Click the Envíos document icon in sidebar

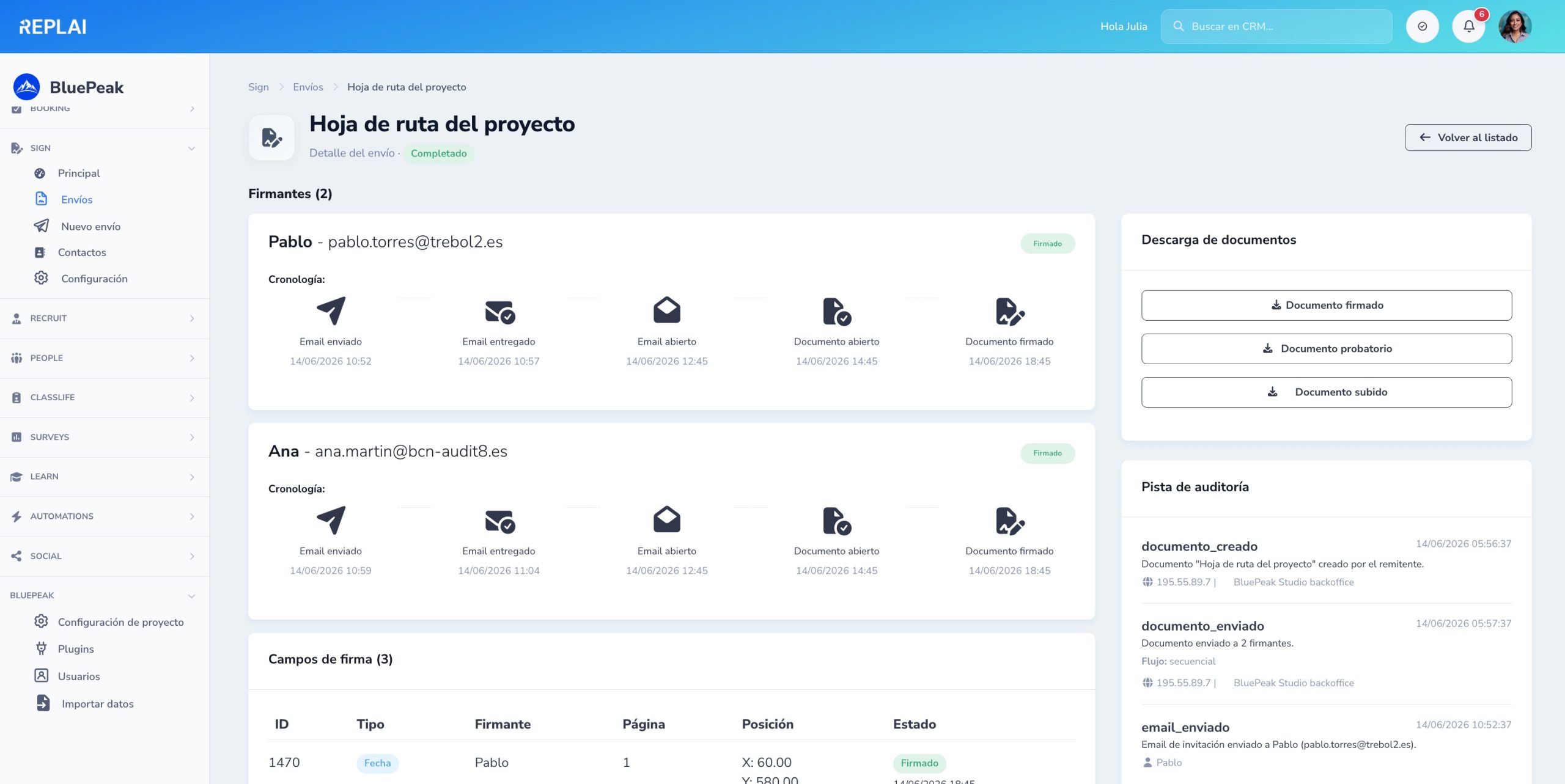point(41,199)
